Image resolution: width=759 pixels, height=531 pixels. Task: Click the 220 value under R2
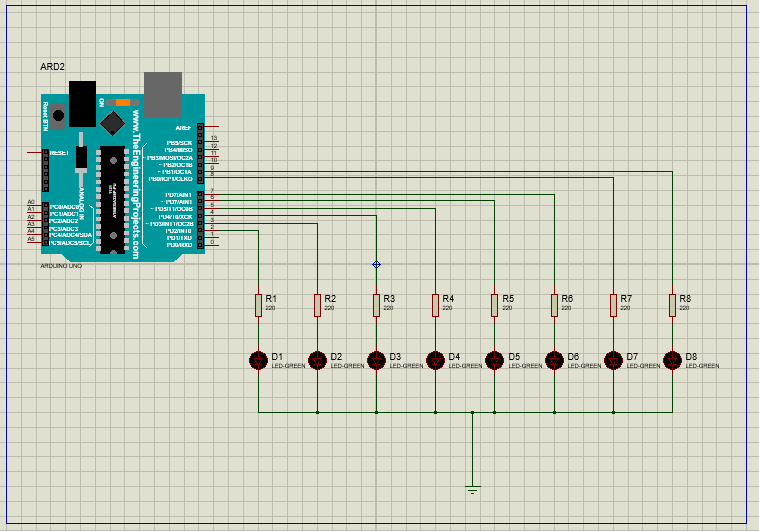(x=329, y=308)
